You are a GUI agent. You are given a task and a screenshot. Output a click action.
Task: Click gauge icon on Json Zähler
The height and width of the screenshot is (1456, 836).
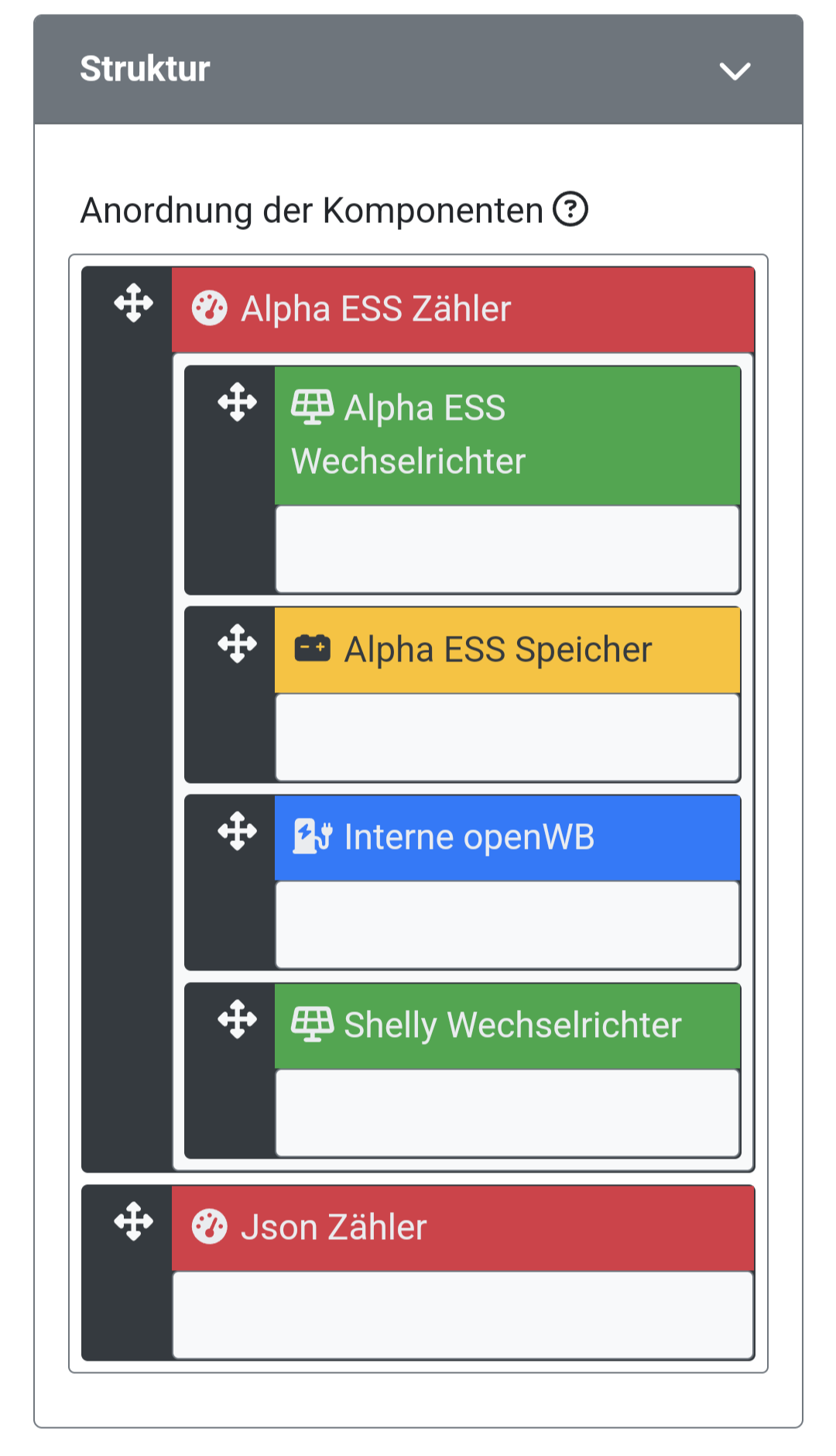click(x=210, y=1228)
